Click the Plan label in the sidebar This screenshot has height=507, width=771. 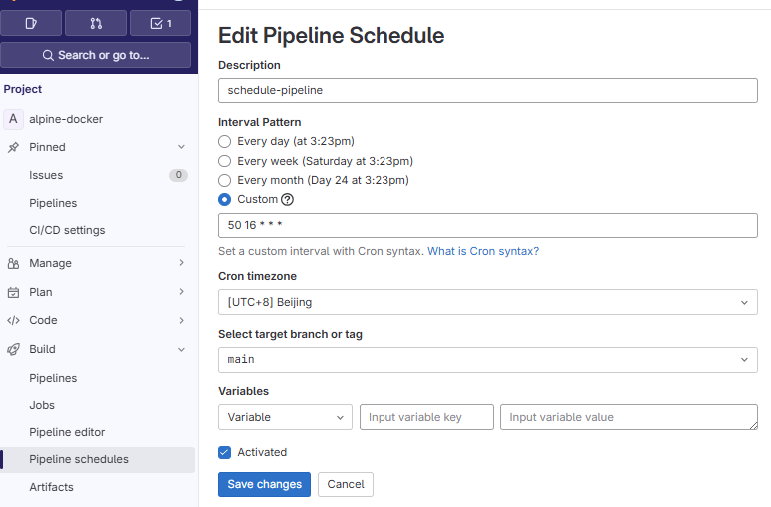click(x=41, y=292)
